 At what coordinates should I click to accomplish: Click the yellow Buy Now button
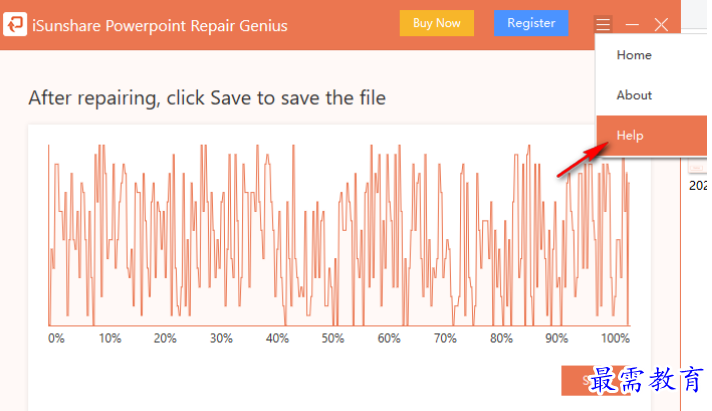click(x=436, y=23)
